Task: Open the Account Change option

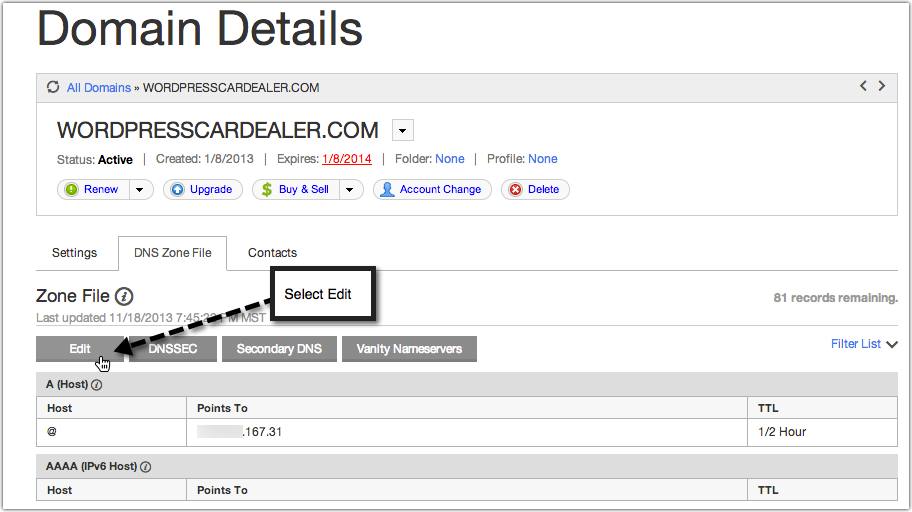Action: click(x=432, y=190)
